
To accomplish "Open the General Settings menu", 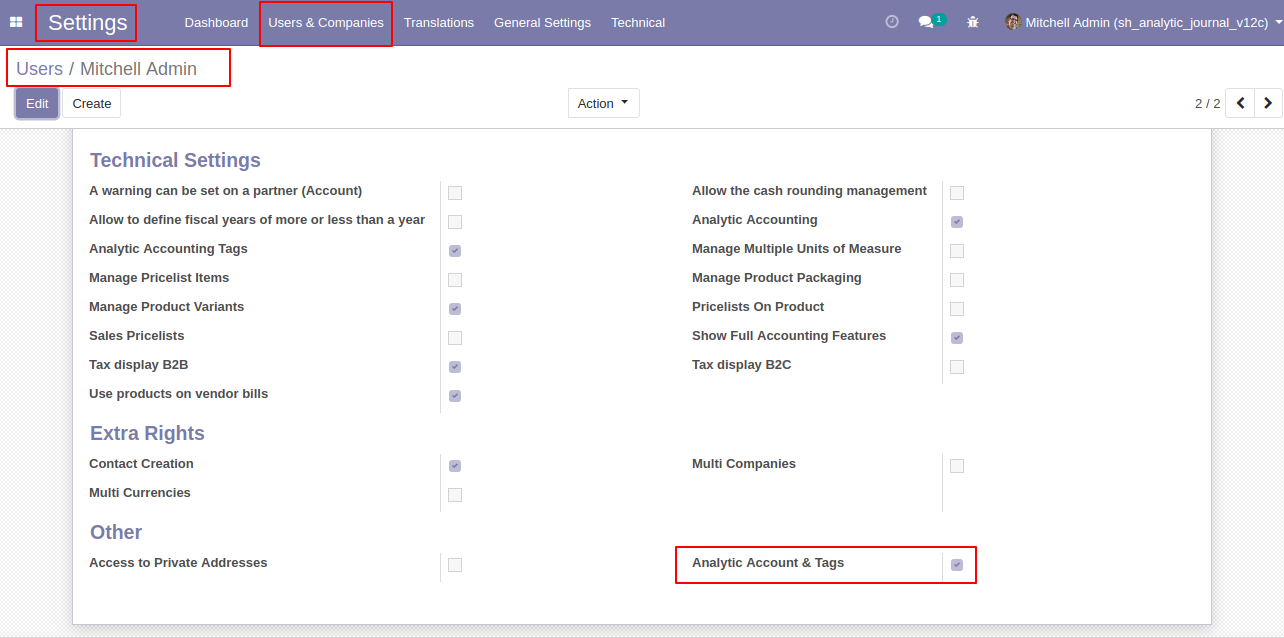I will click(542, 22).
